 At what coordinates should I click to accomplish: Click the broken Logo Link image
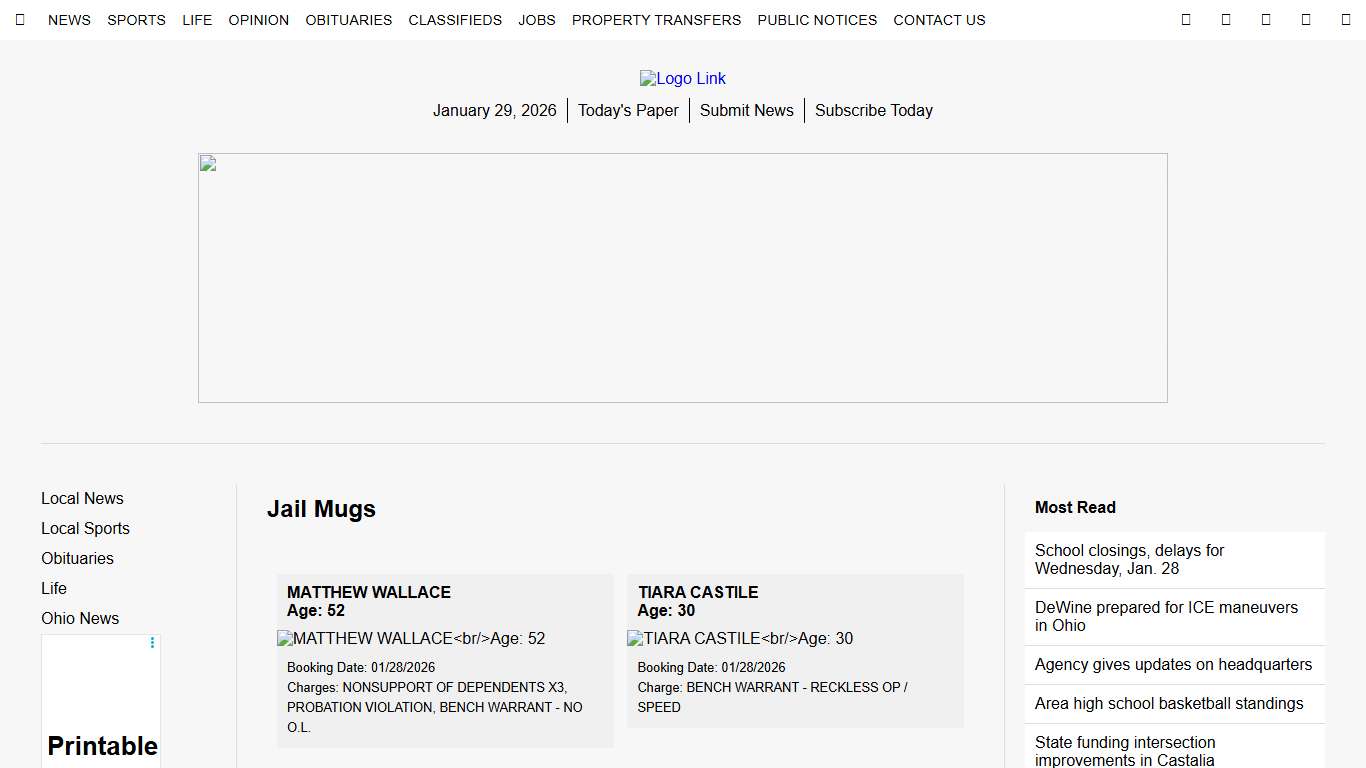pyautogui.click(x=683, y=78)
